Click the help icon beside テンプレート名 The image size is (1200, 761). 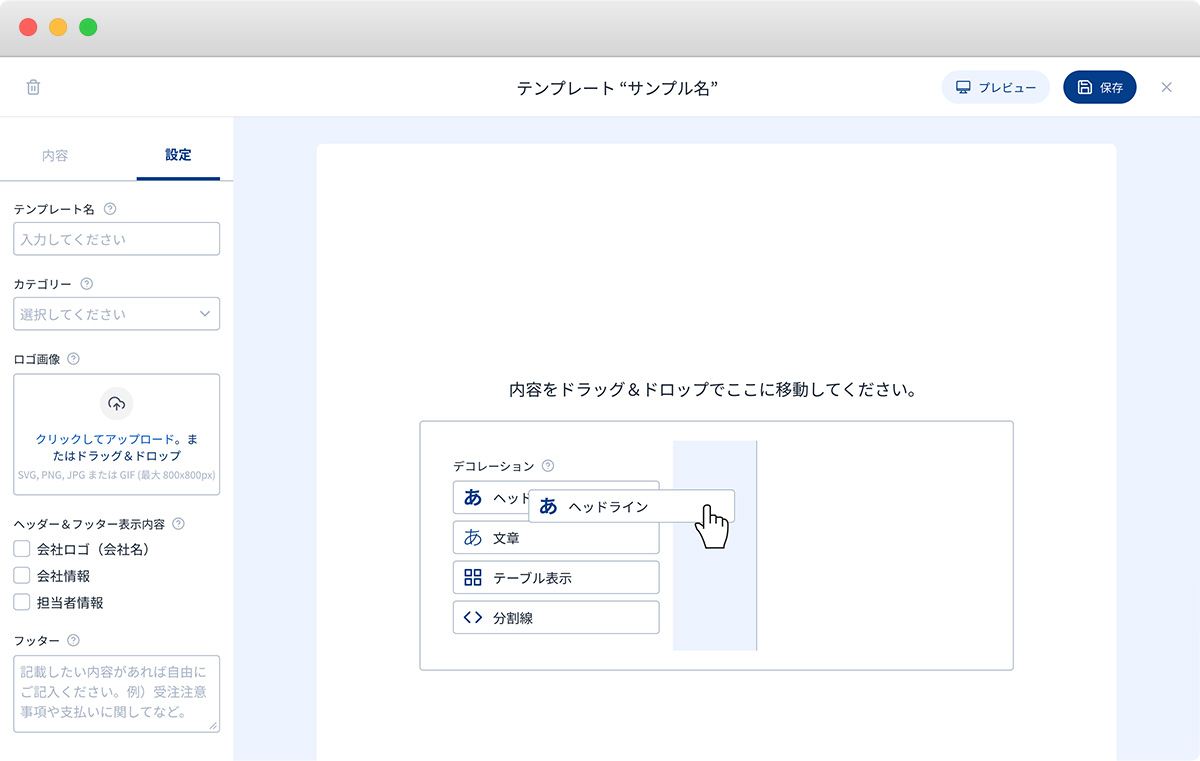pos(110,209)
